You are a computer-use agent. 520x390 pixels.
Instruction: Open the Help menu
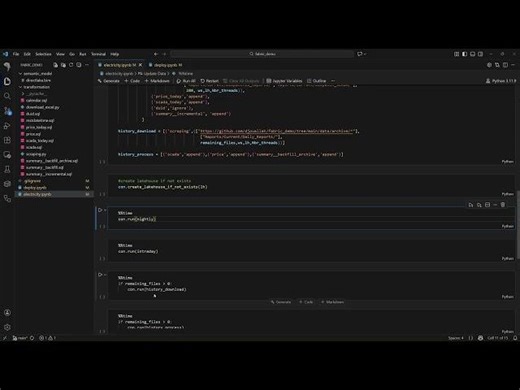click(x=115, y=54)
